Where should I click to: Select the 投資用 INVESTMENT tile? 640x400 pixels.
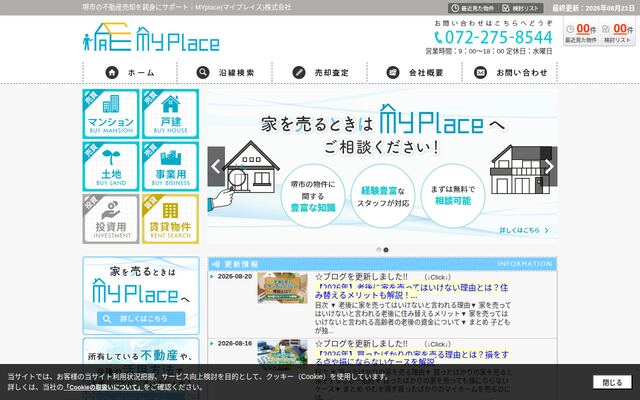111,219
